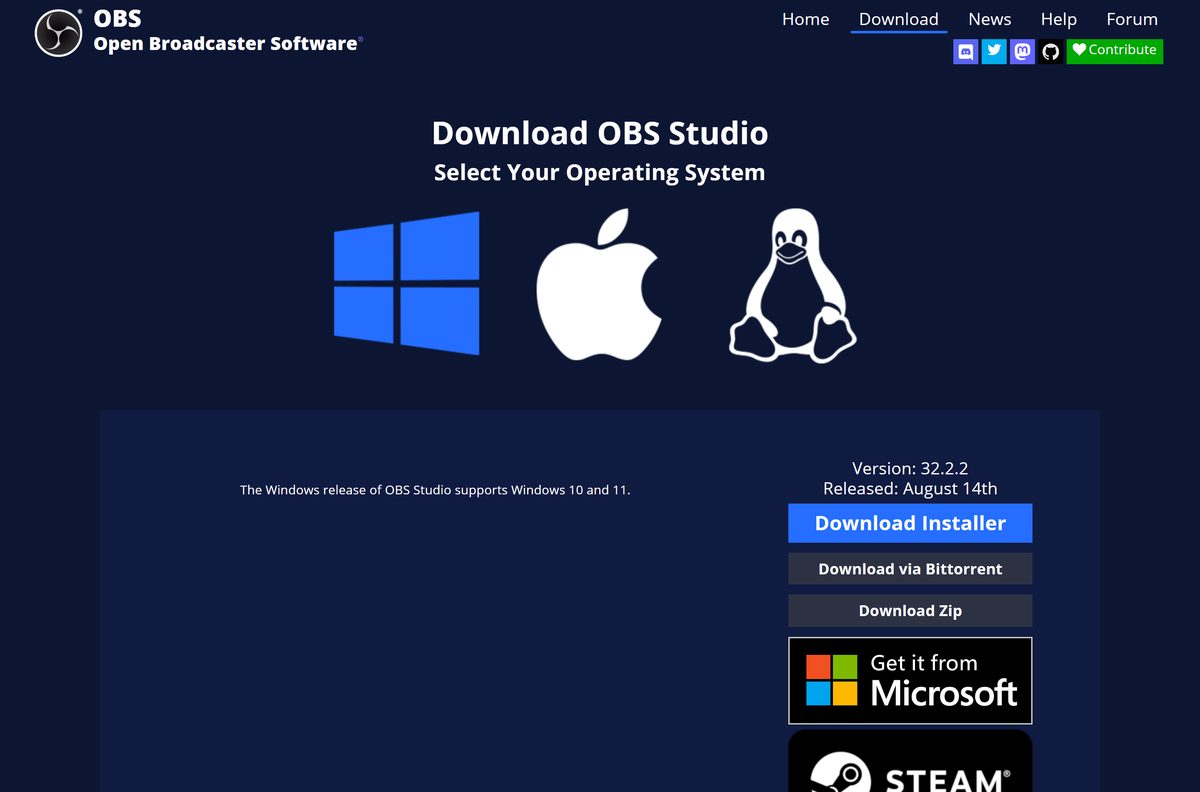
Task: Open the Discord social icon
Action: click(x=966, y=51)
